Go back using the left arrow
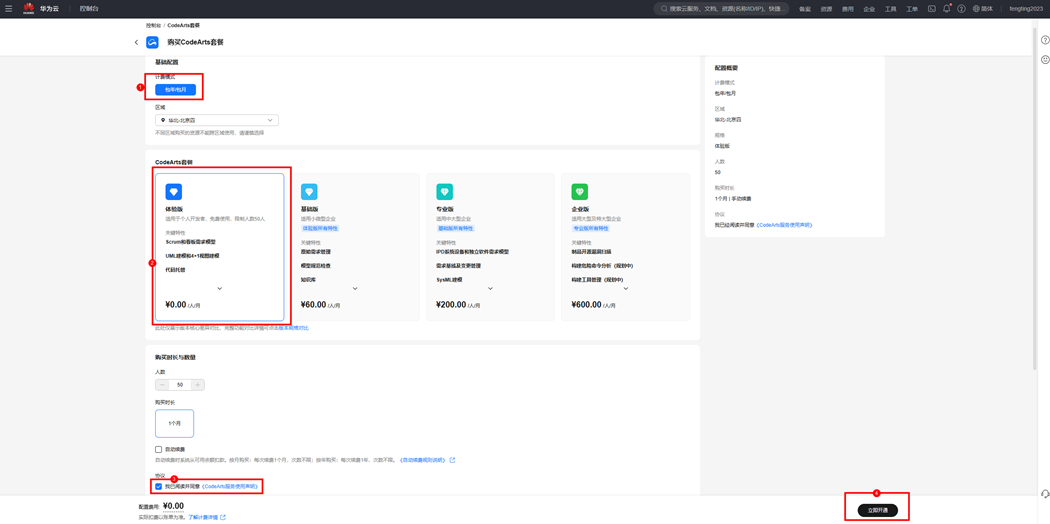 click(136, 42)
